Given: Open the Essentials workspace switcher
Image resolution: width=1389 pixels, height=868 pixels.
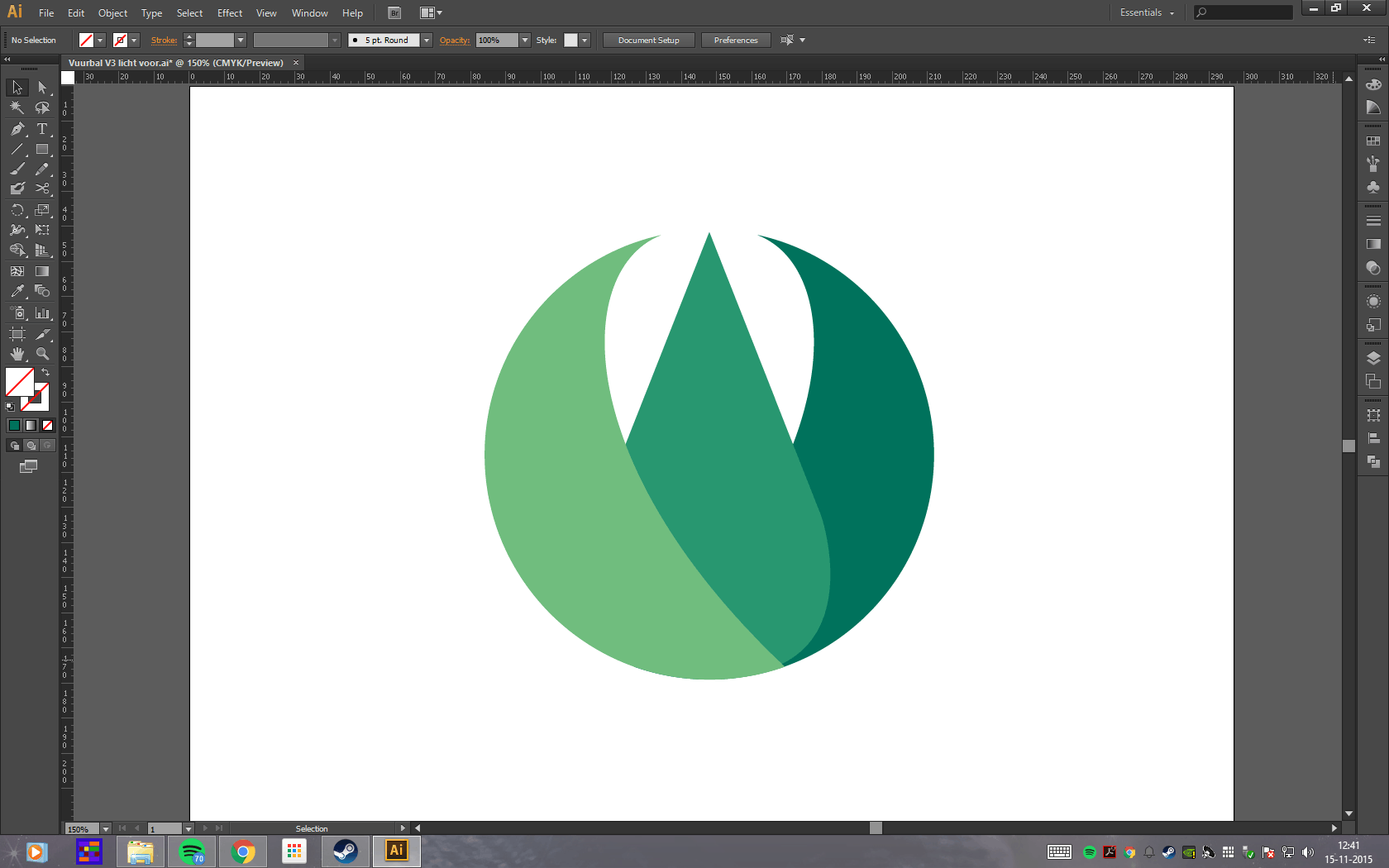Looking at the screenshot, I should coord(1147,12).
